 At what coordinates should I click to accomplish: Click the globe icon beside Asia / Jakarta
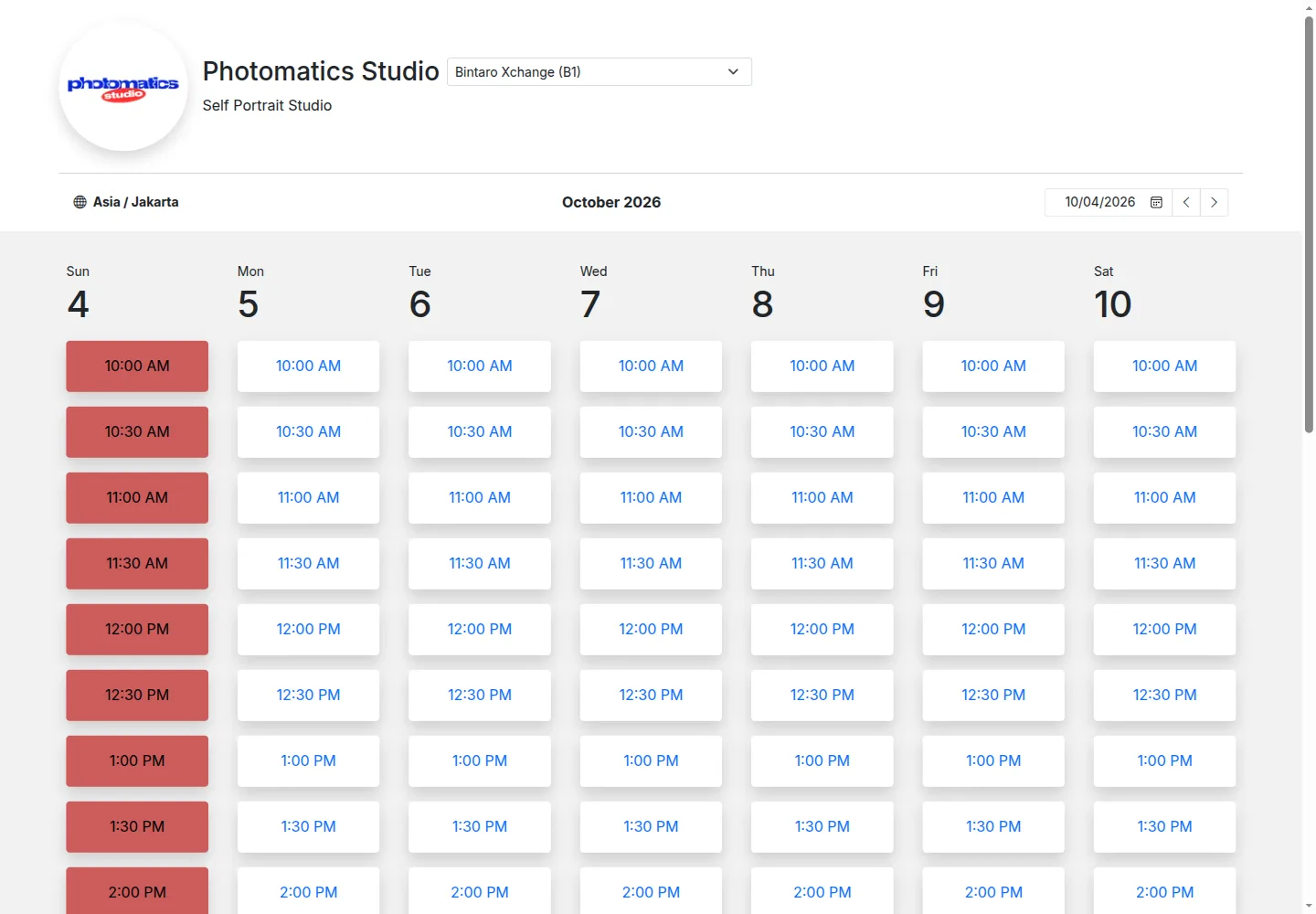coord(80,202)
